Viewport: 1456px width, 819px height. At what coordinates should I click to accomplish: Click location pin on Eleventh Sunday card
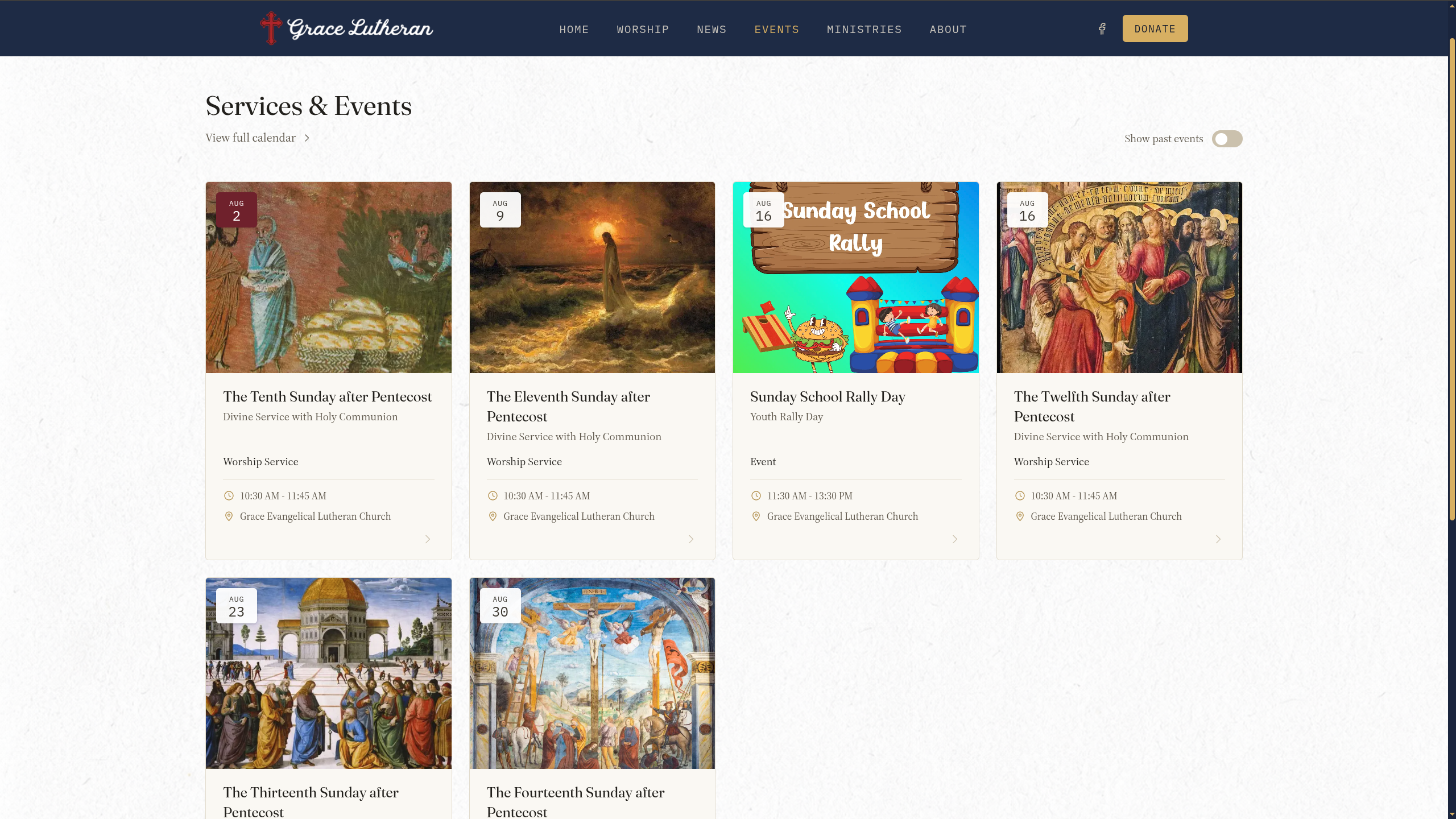pos(493,516)
